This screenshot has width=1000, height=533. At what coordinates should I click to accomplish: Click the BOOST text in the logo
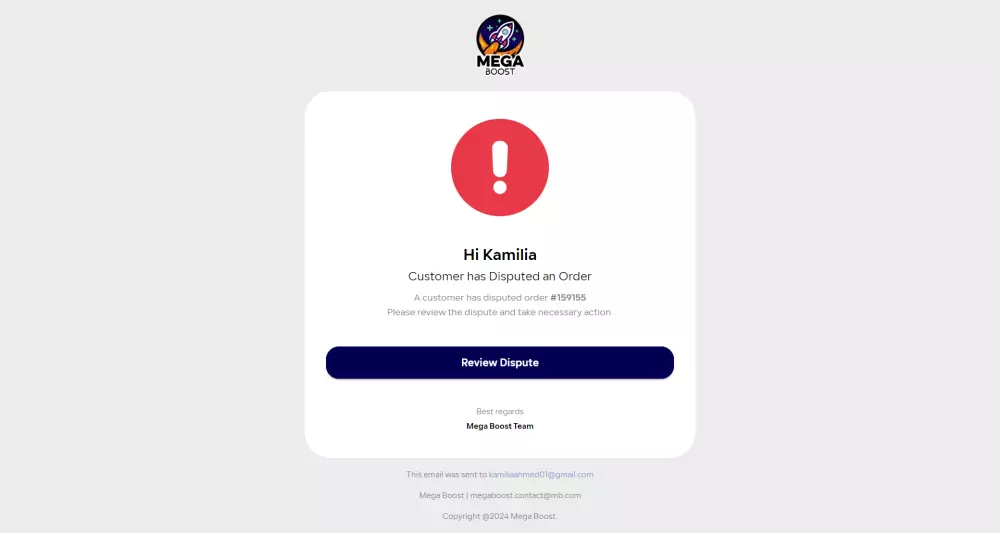click(x=500, y=72)
